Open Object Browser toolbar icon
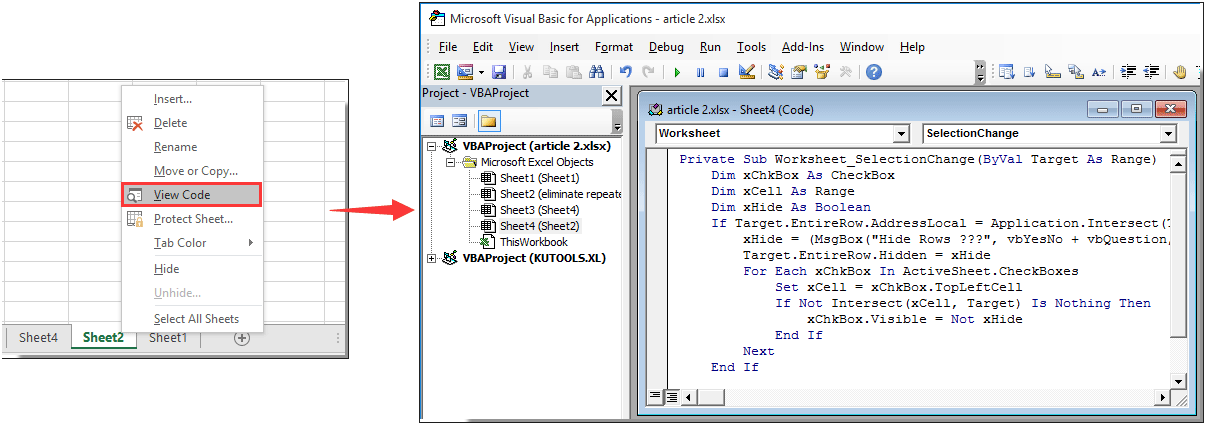The image size is (1207, 425). 822,72
